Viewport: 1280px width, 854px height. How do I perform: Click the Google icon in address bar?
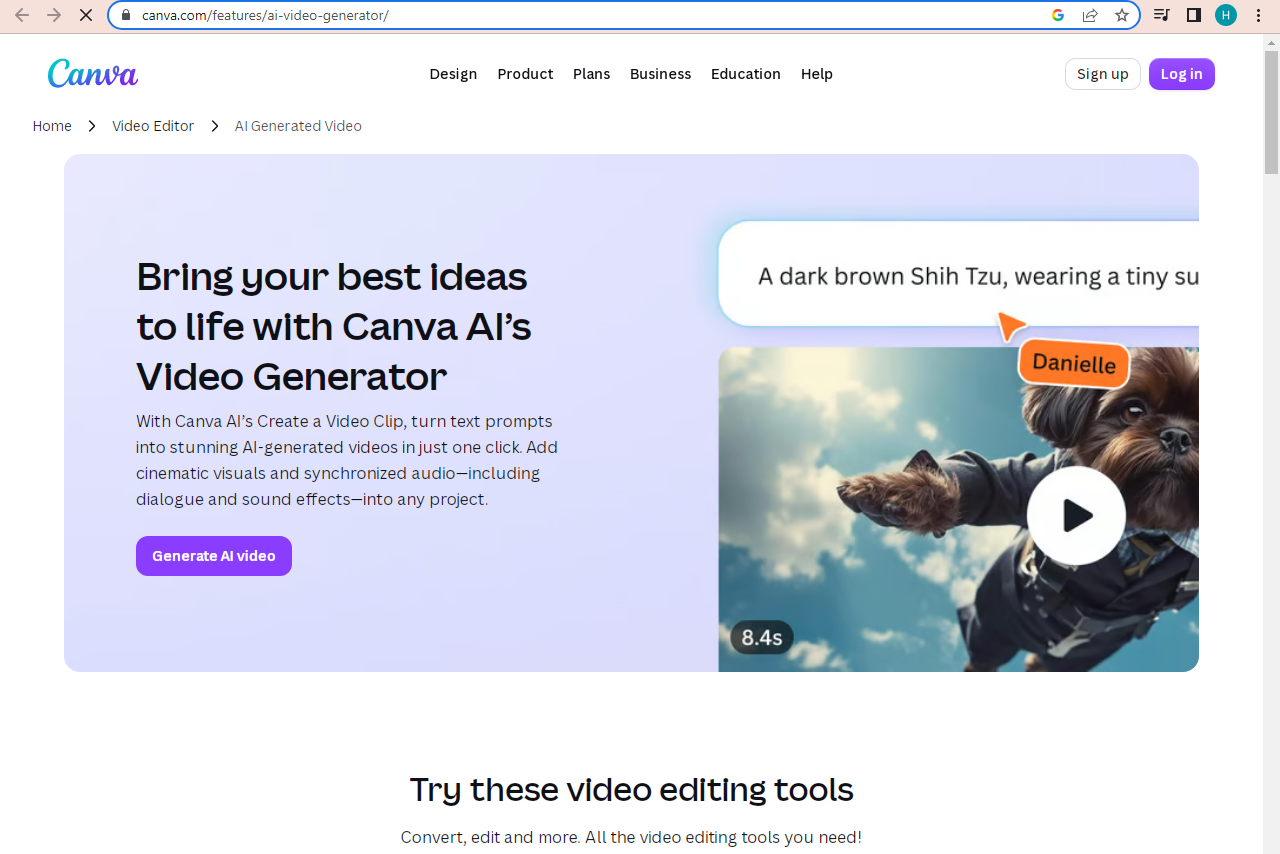pos(1058,15)
